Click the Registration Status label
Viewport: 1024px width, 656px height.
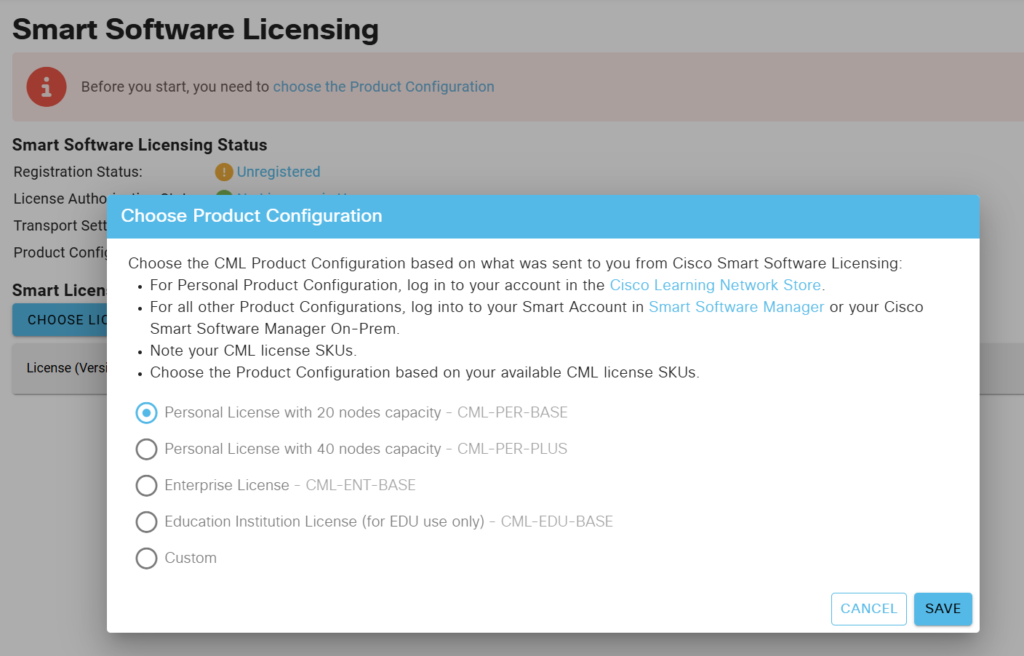click(78, 172)
